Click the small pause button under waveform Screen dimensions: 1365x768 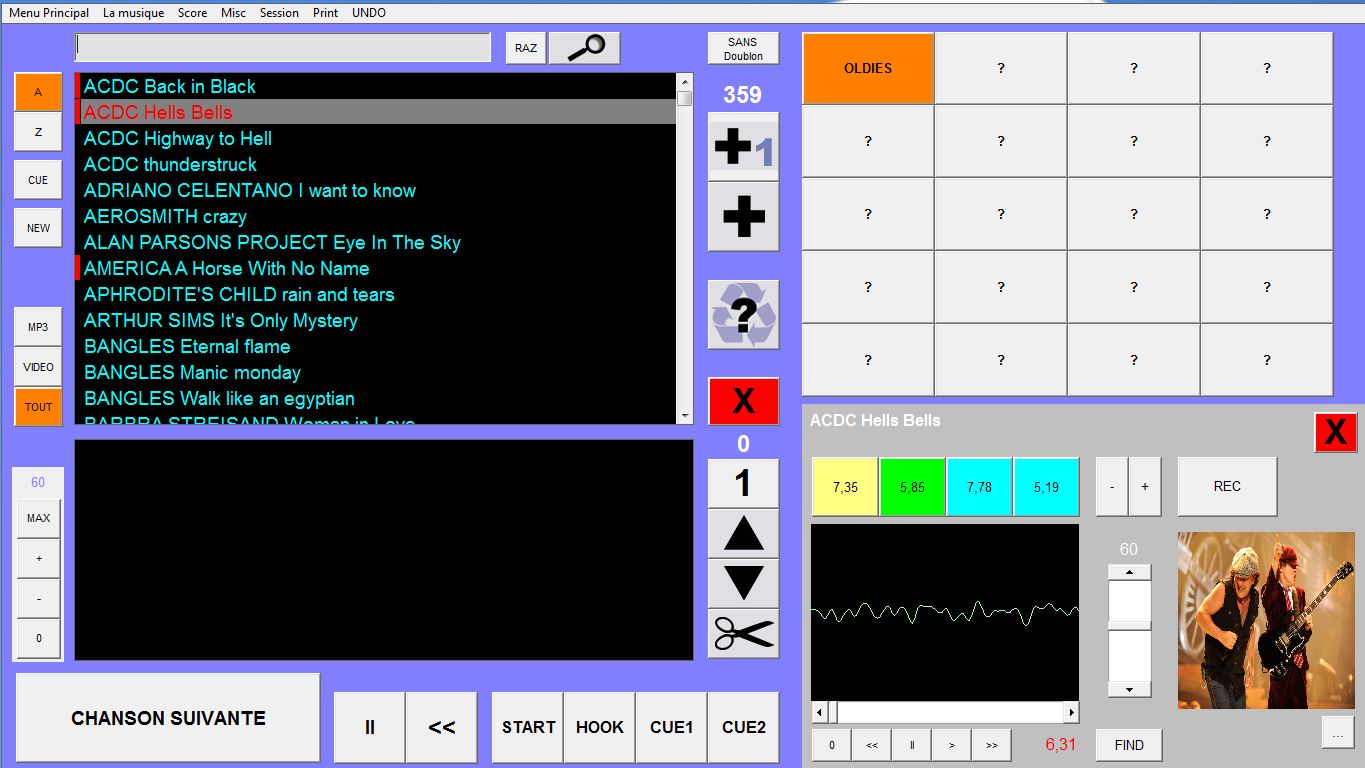pos(911,745)
